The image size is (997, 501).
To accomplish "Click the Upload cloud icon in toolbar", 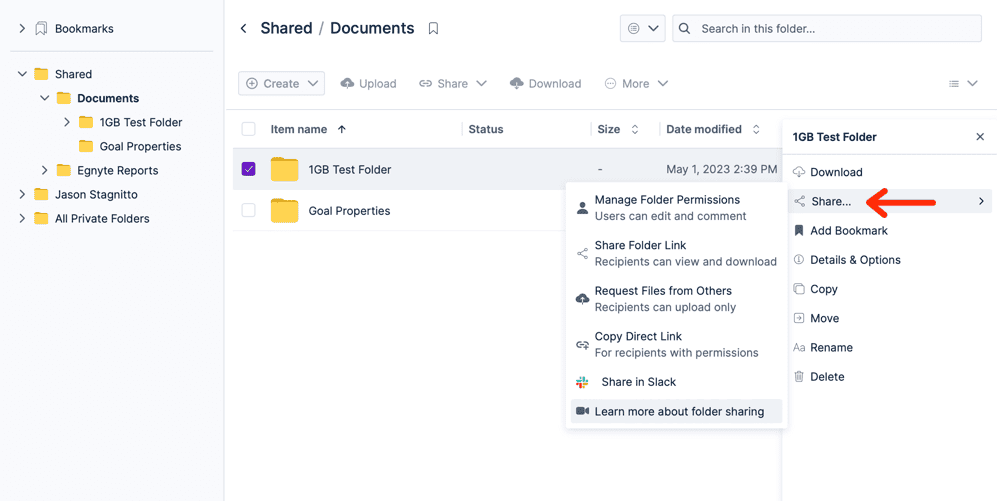I will tap(347, 83).
